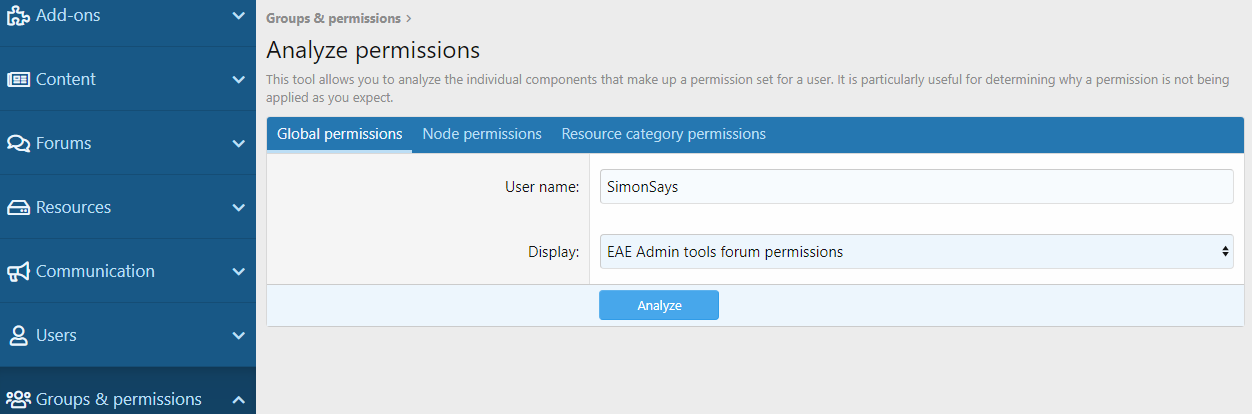This screenshot has width=1252, height=414.
Task: Click the Users person icon
Action: tap(18, 336)
